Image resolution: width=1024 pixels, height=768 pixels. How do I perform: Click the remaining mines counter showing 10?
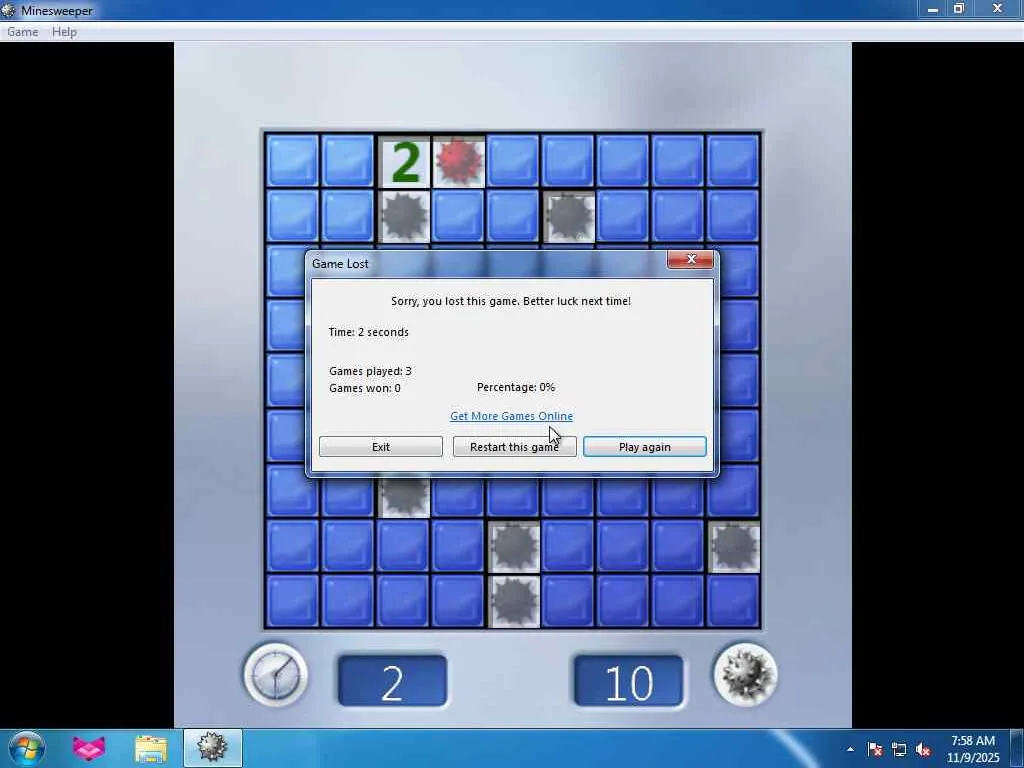(629, 682)
